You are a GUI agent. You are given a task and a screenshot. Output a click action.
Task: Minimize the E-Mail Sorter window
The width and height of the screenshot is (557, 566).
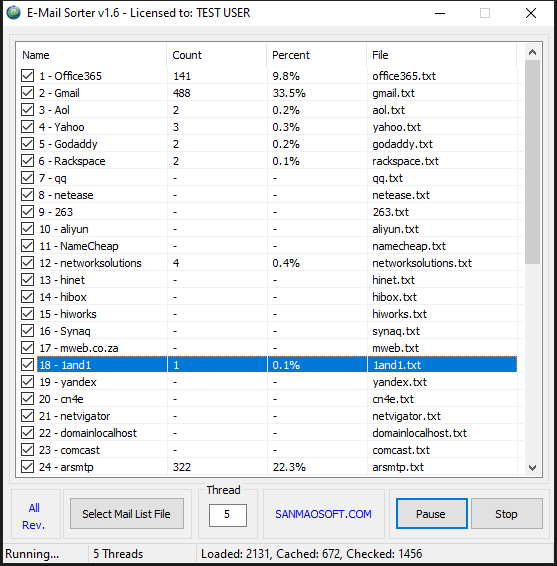pos(440,13)
